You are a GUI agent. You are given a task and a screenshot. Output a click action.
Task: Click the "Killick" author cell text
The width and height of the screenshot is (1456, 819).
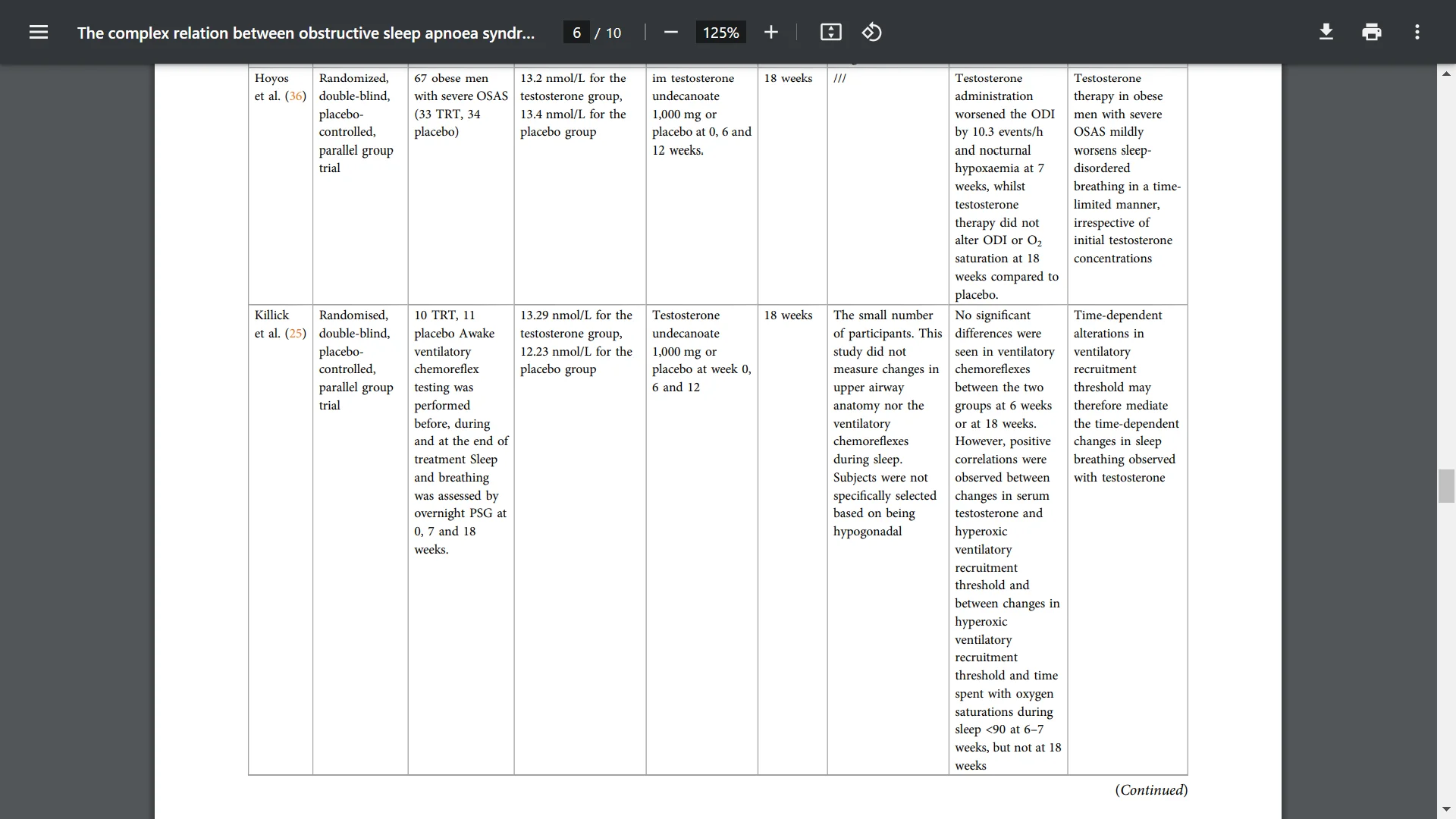(271, 315)
